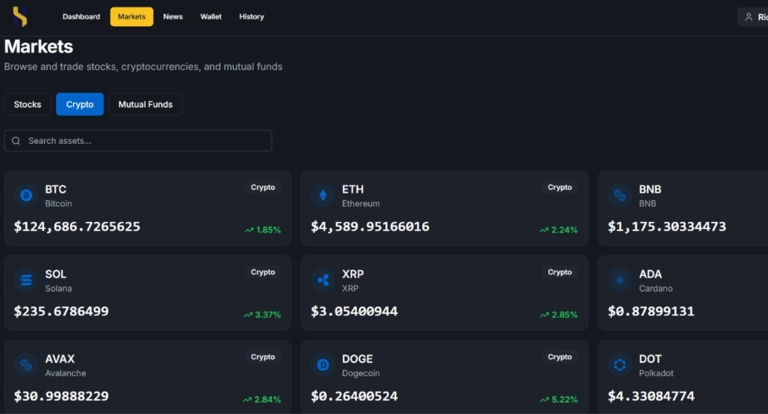Open the BTC Bitcoin card
The width and height of the screenshot is (768, 414).
tap(147, 208)
